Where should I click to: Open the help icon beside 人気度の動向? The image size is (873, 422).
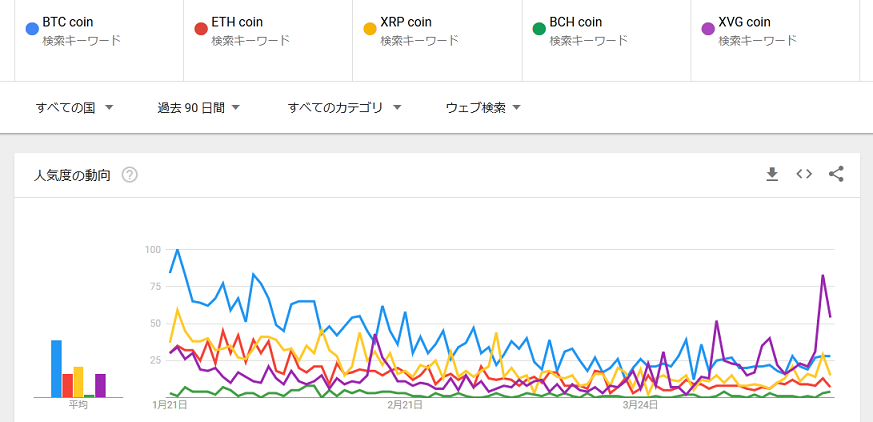[x=130, y=175]
